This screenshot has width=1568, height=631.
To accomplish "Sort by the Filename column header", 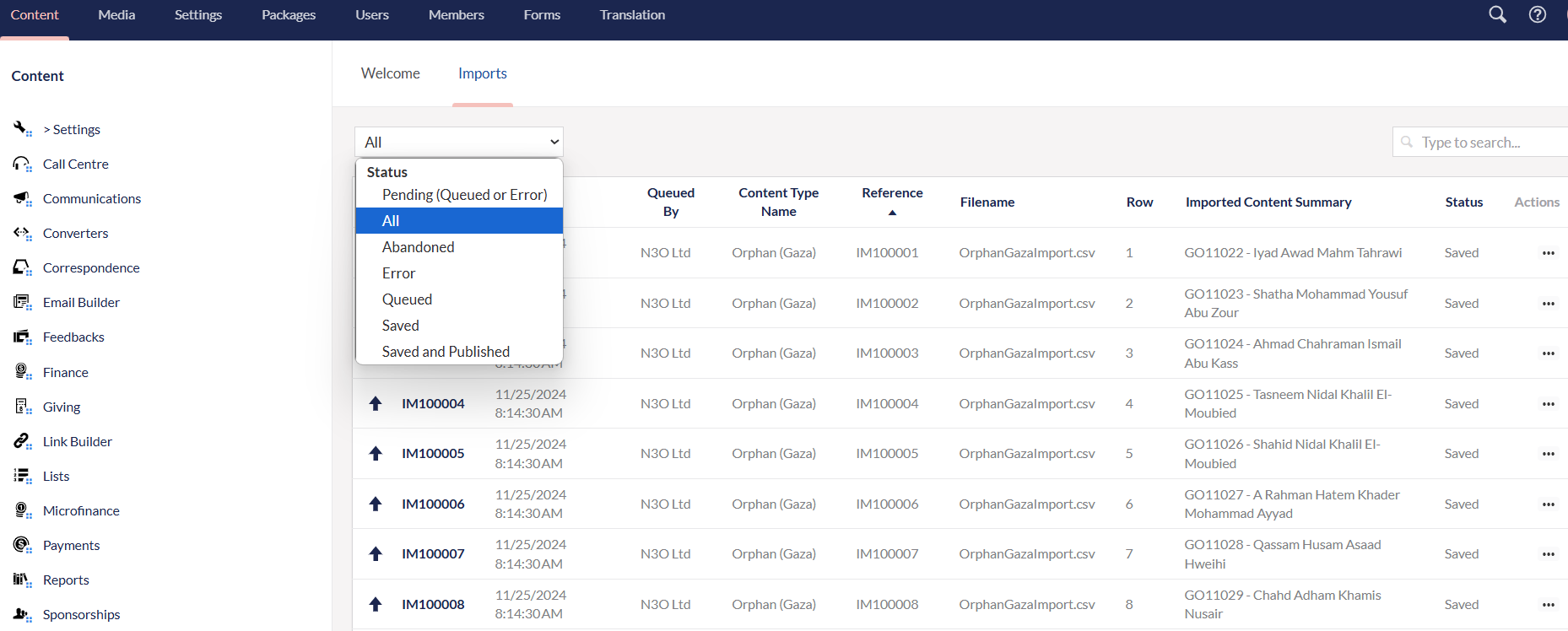I will (x=987, y=202).
